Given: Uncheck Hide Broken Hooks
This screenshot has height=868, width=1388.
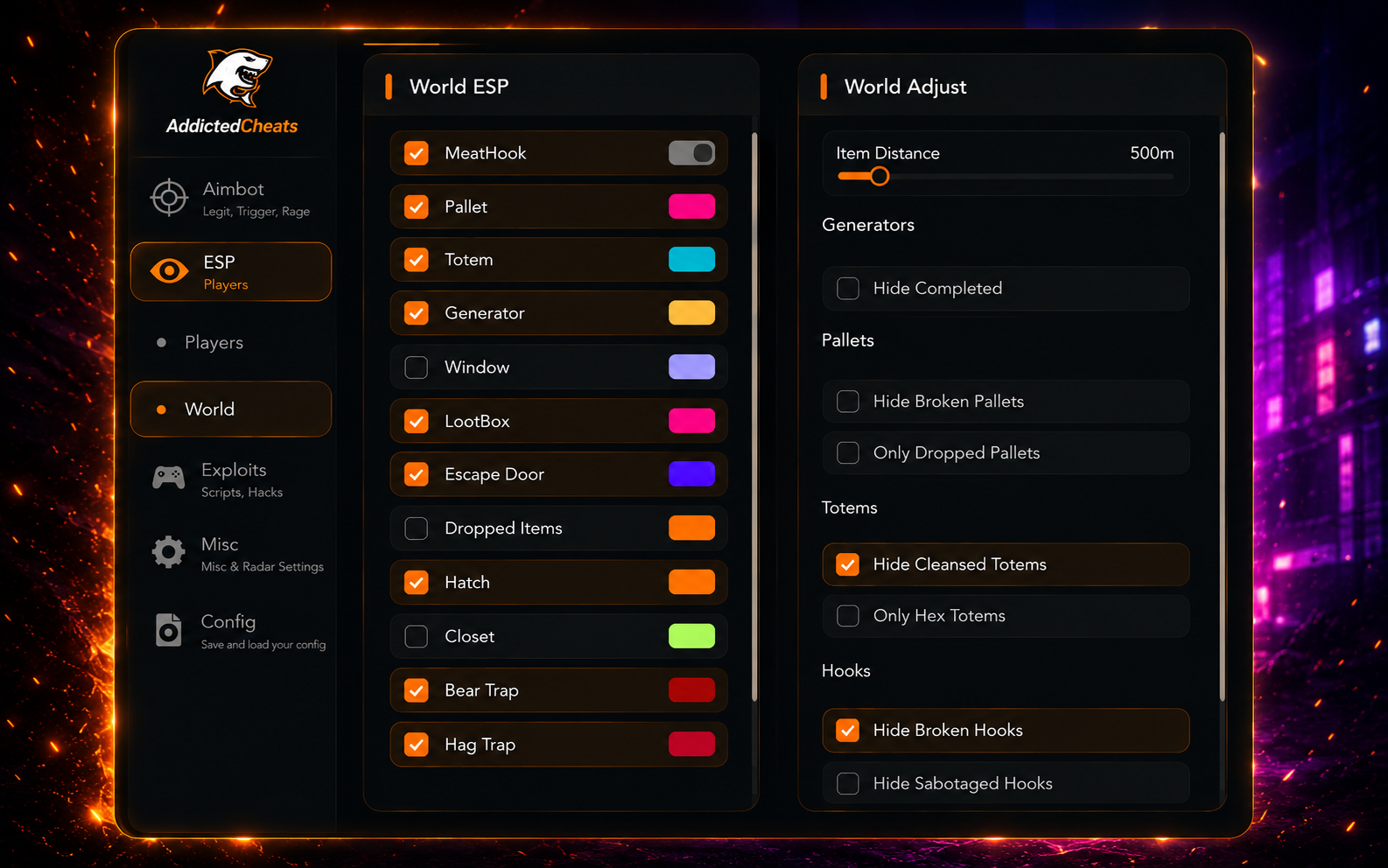Looking at the screenshot, I should 848,731.
